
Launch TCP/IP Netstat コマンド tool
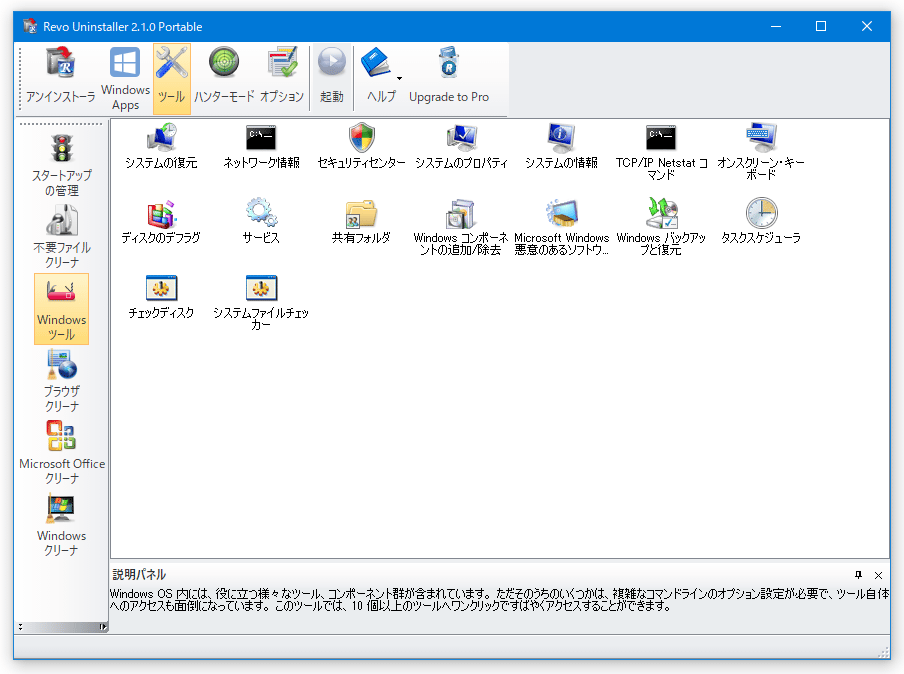[661, 152]
